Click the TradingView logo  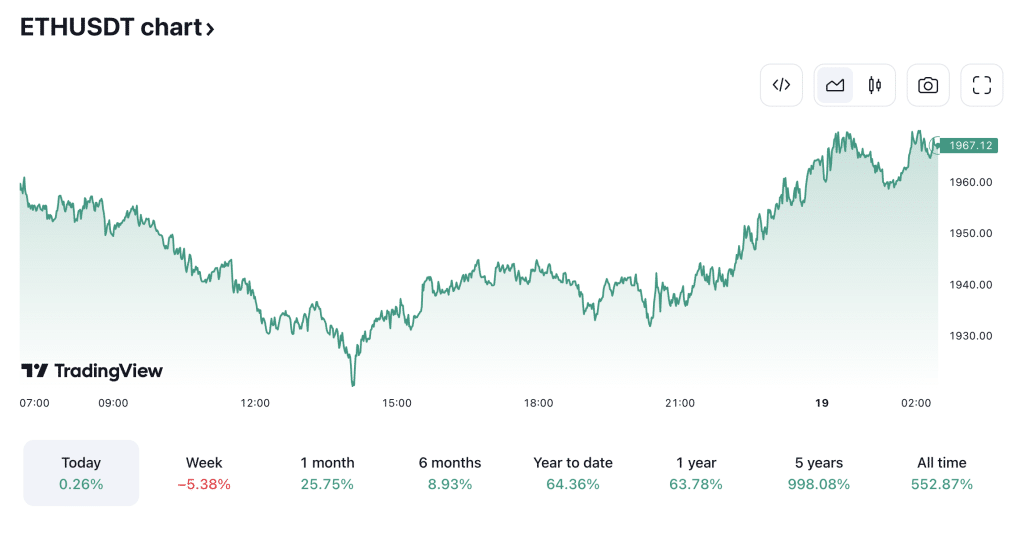point(92,371)
